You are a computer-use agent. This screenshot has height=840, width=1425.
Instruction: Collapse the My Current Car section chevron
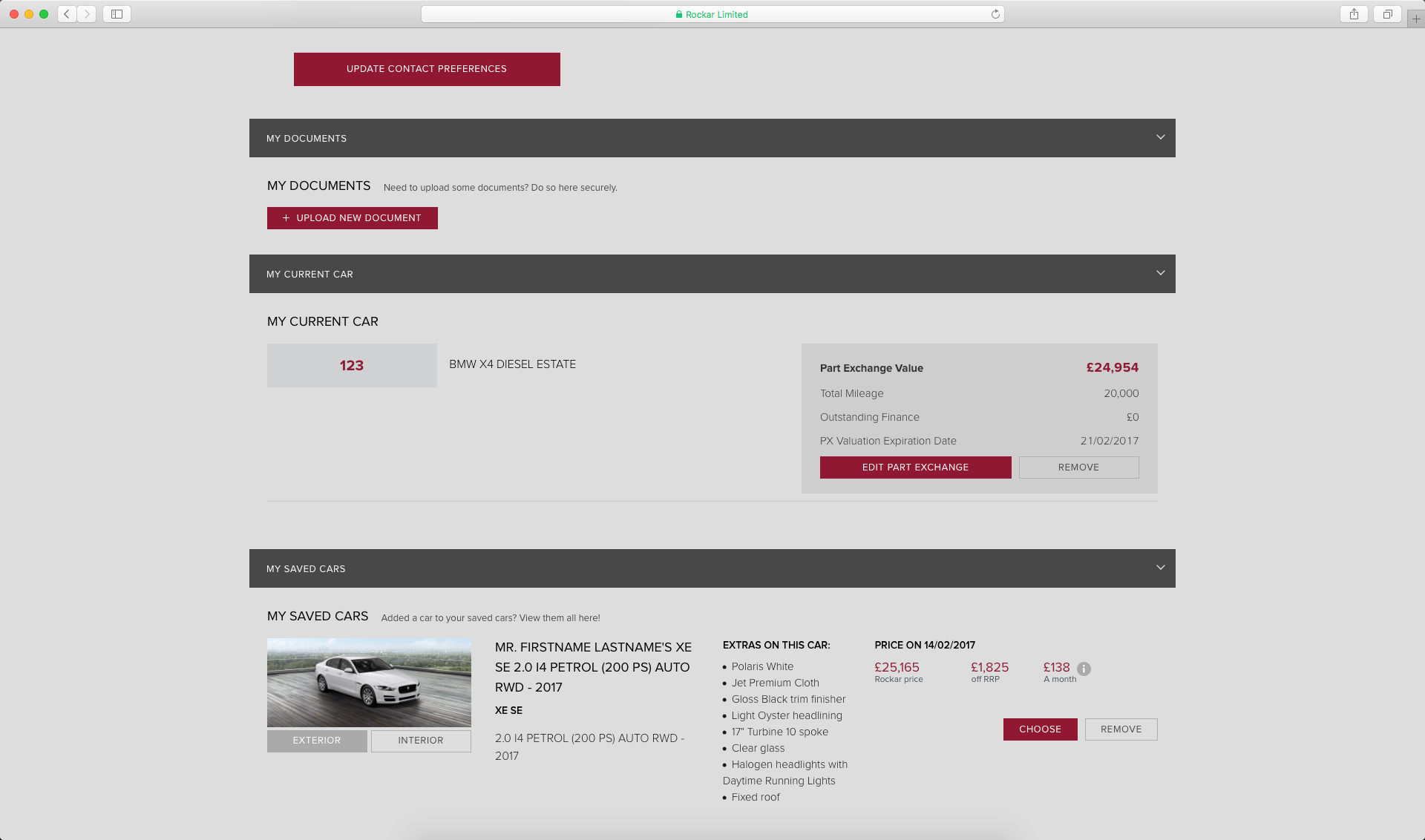(x=1160, y=273)
